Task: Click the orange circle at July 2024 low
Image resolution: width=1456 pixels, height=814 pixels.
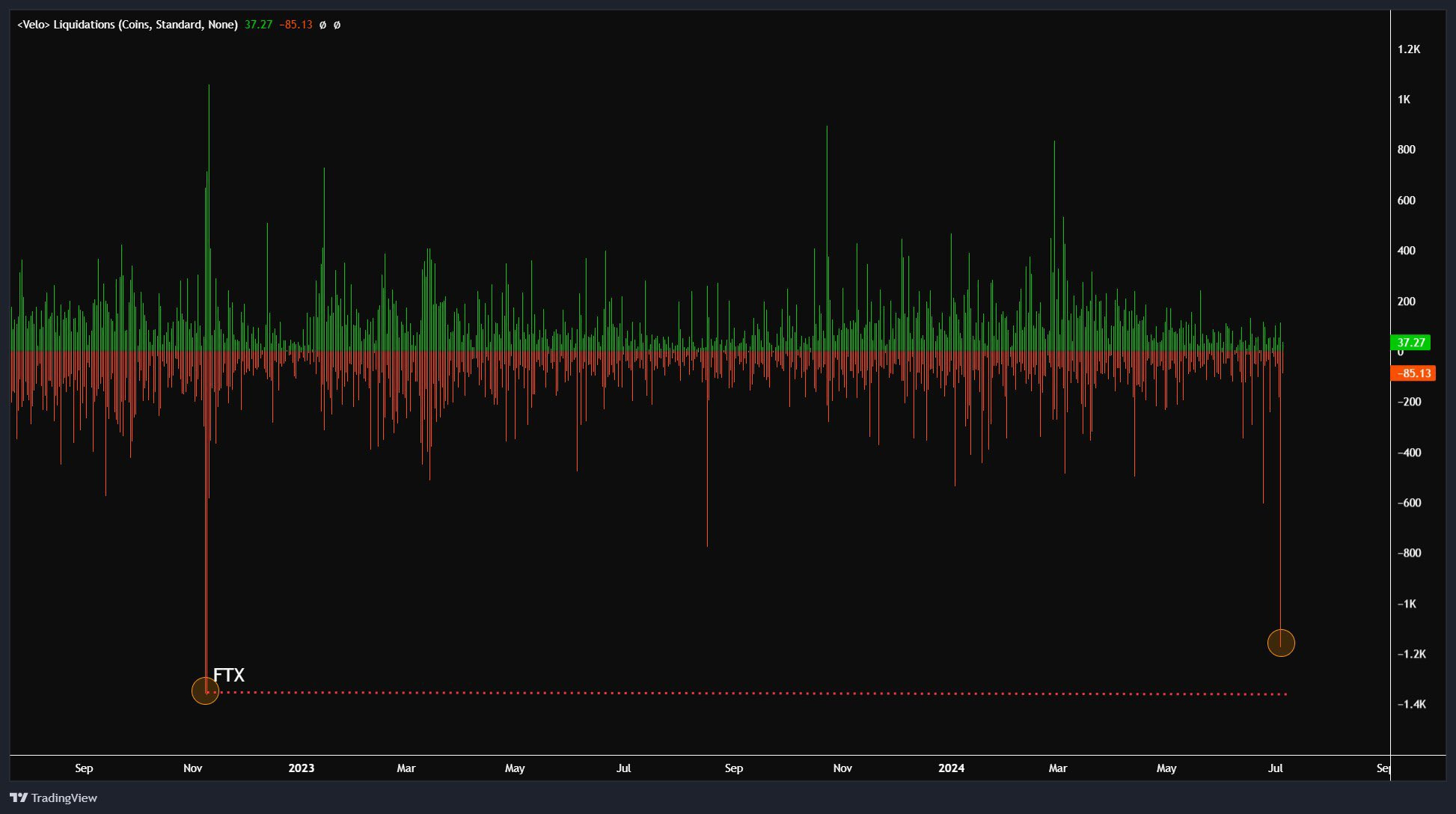Action: 1281,643
